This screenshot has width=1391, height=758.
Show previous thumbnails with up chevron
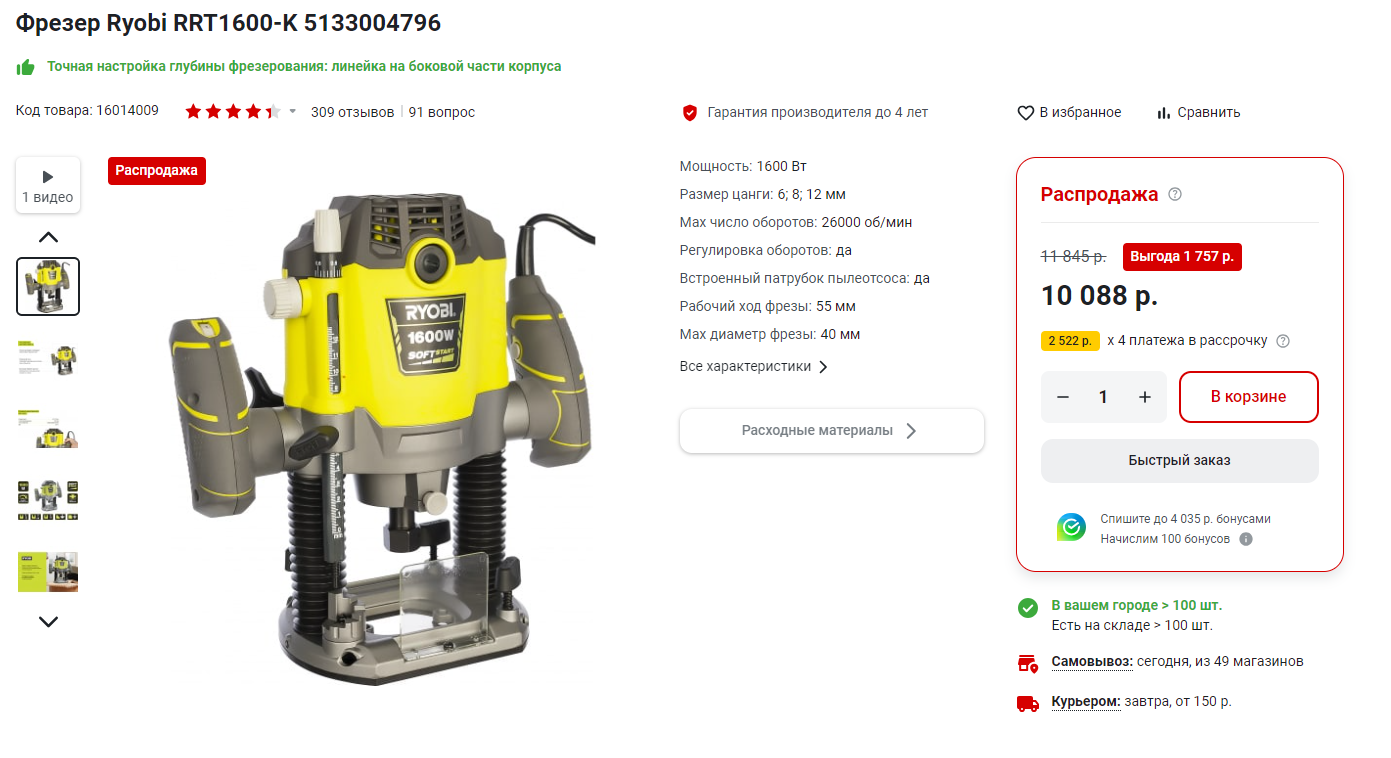[48, 238]
